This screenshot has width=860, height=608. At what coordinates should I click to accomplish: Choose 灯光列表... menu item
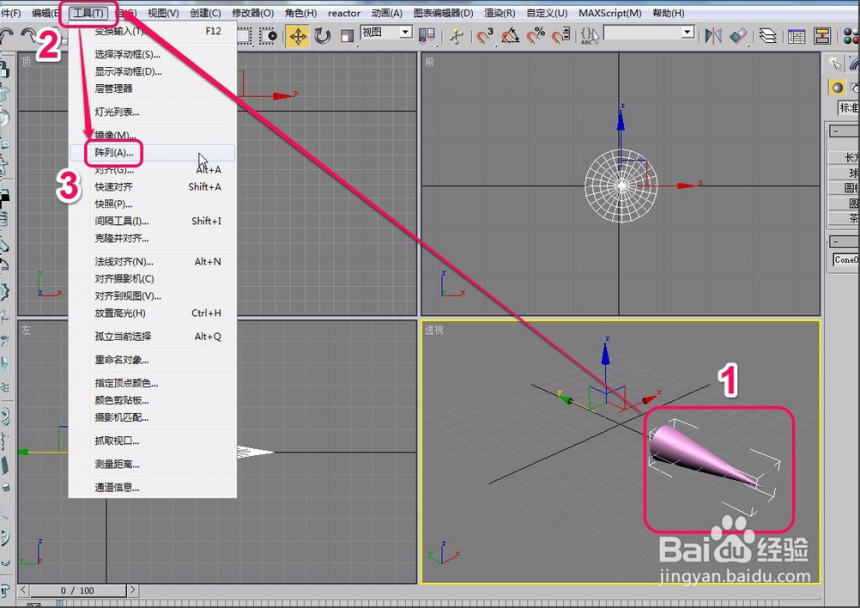tap(153, 112)
